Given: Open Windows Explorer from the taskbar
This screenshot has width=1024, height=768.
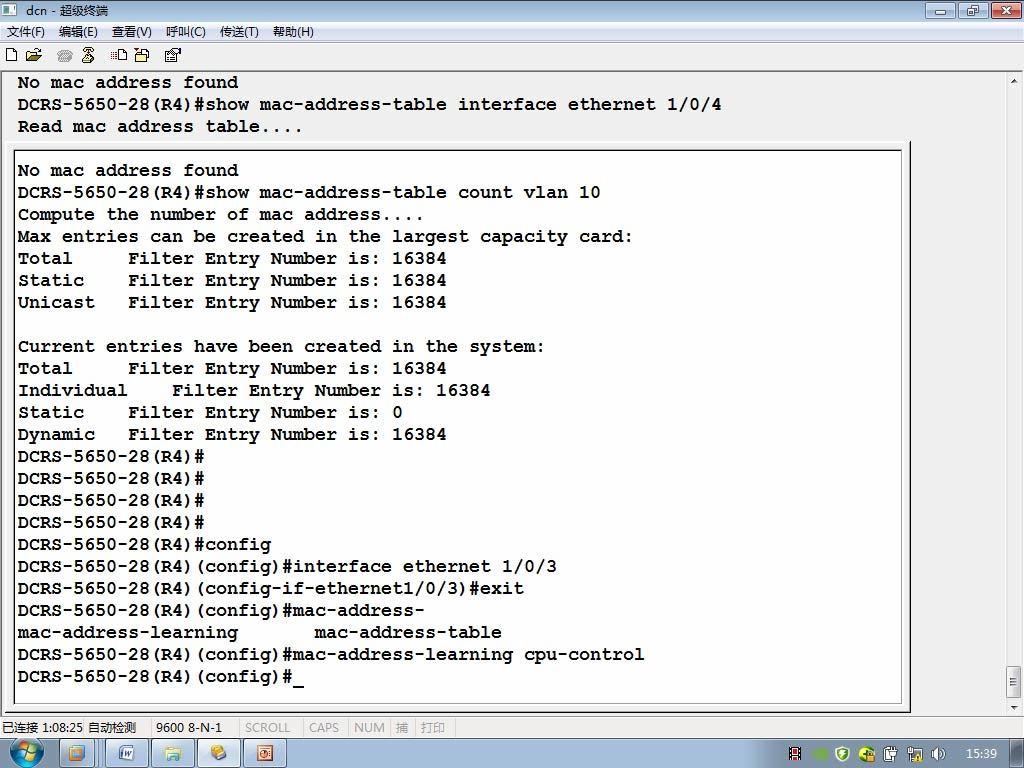Looking at the screenshot, I should tap(172, 753).
